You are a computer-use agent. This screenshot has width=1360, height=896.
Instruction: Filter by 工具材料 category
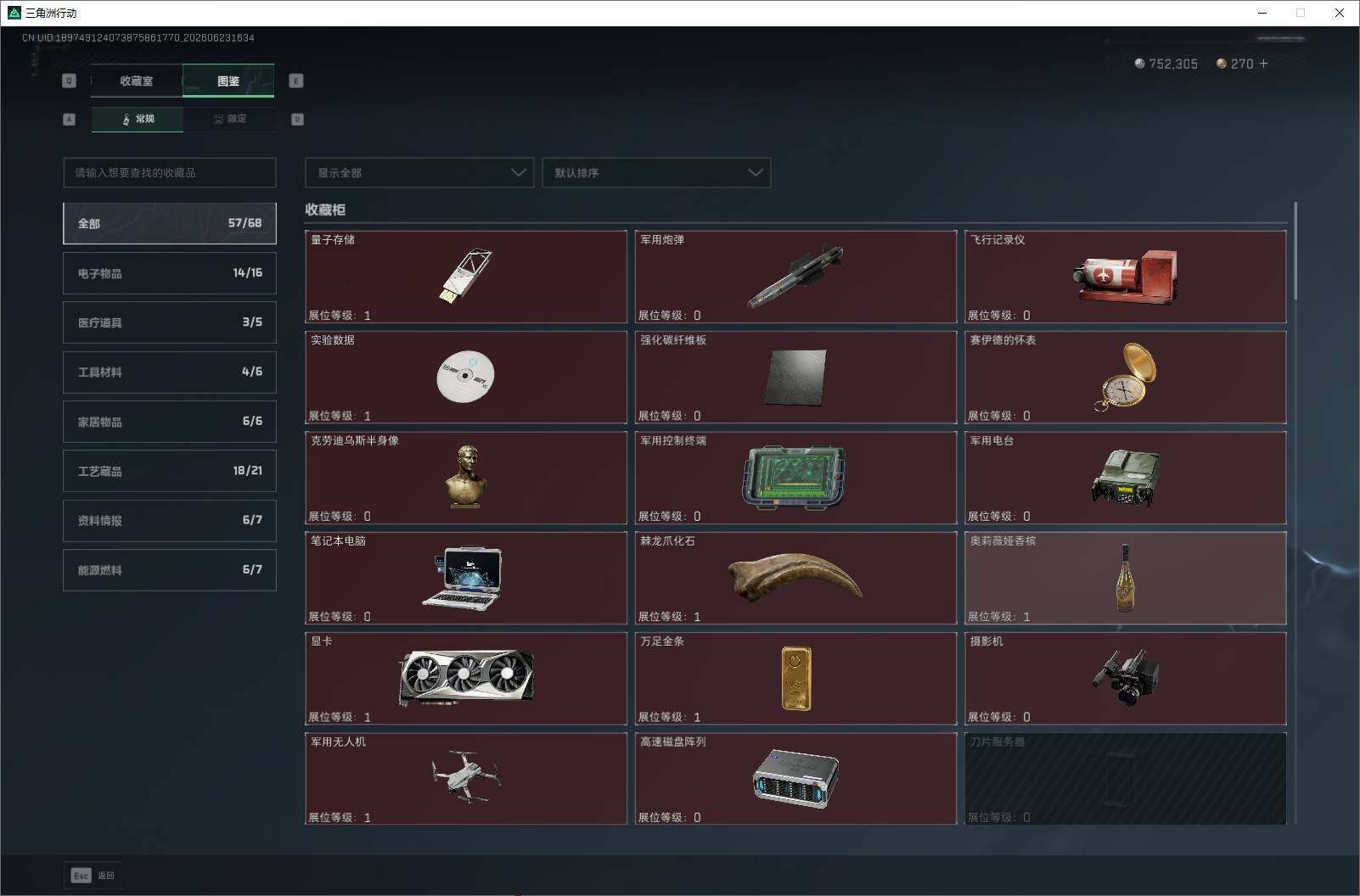click(170, 372)
